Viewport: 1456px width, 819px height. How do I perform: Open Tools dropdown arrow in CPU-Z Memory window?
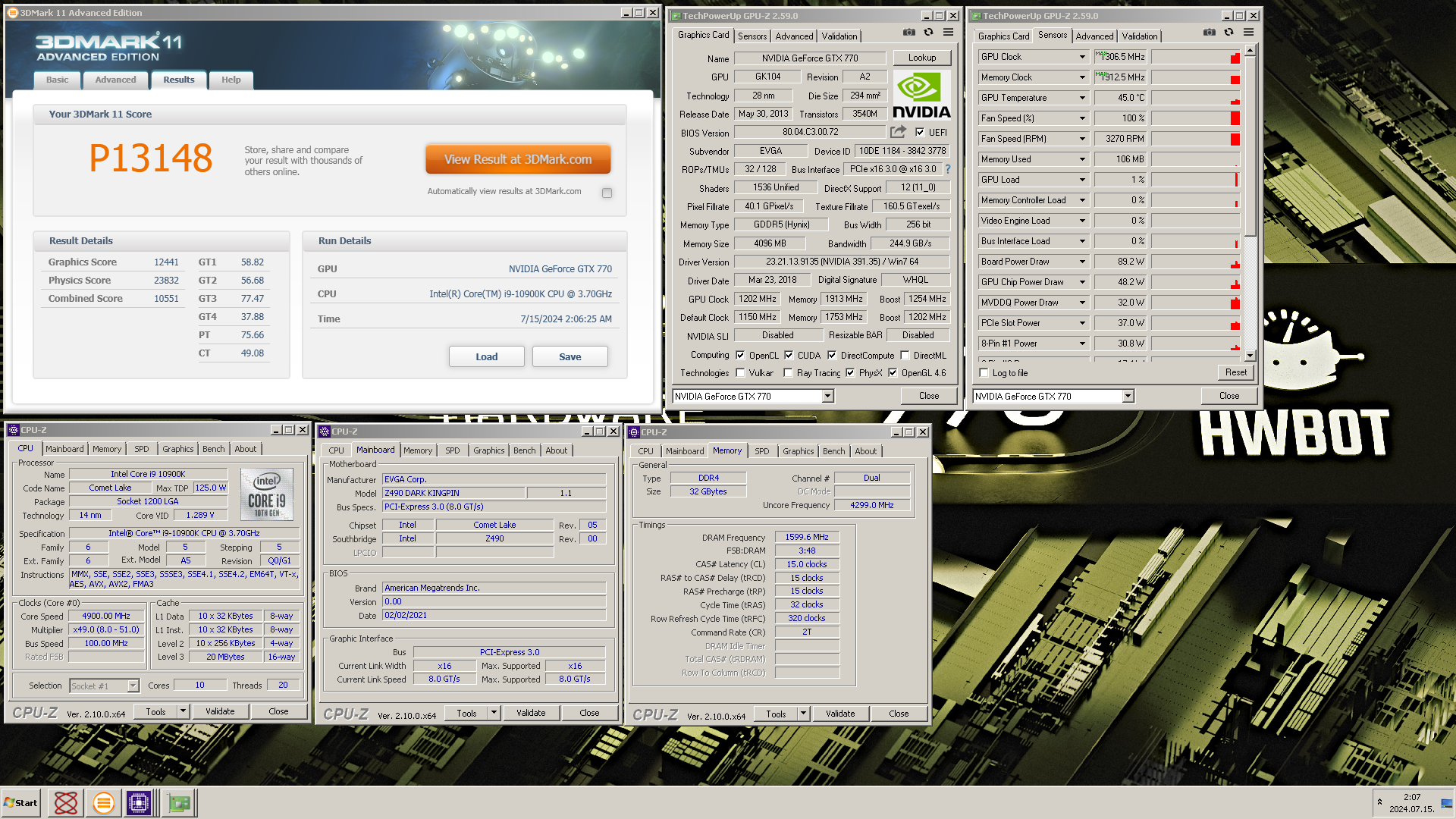click(x=804, y=714)
